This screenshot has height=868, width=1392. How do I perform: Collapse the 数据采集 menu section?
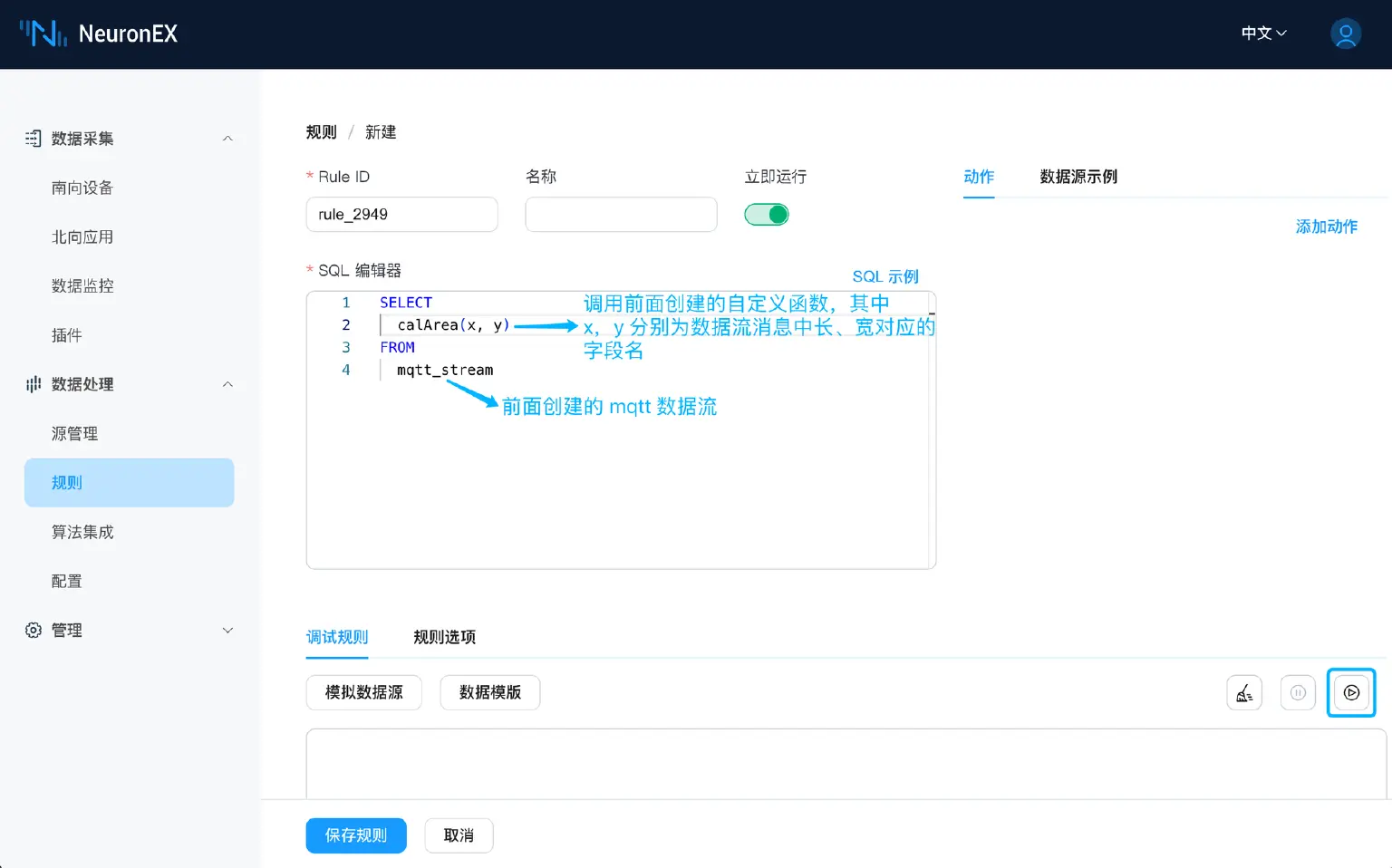[227, 139]
